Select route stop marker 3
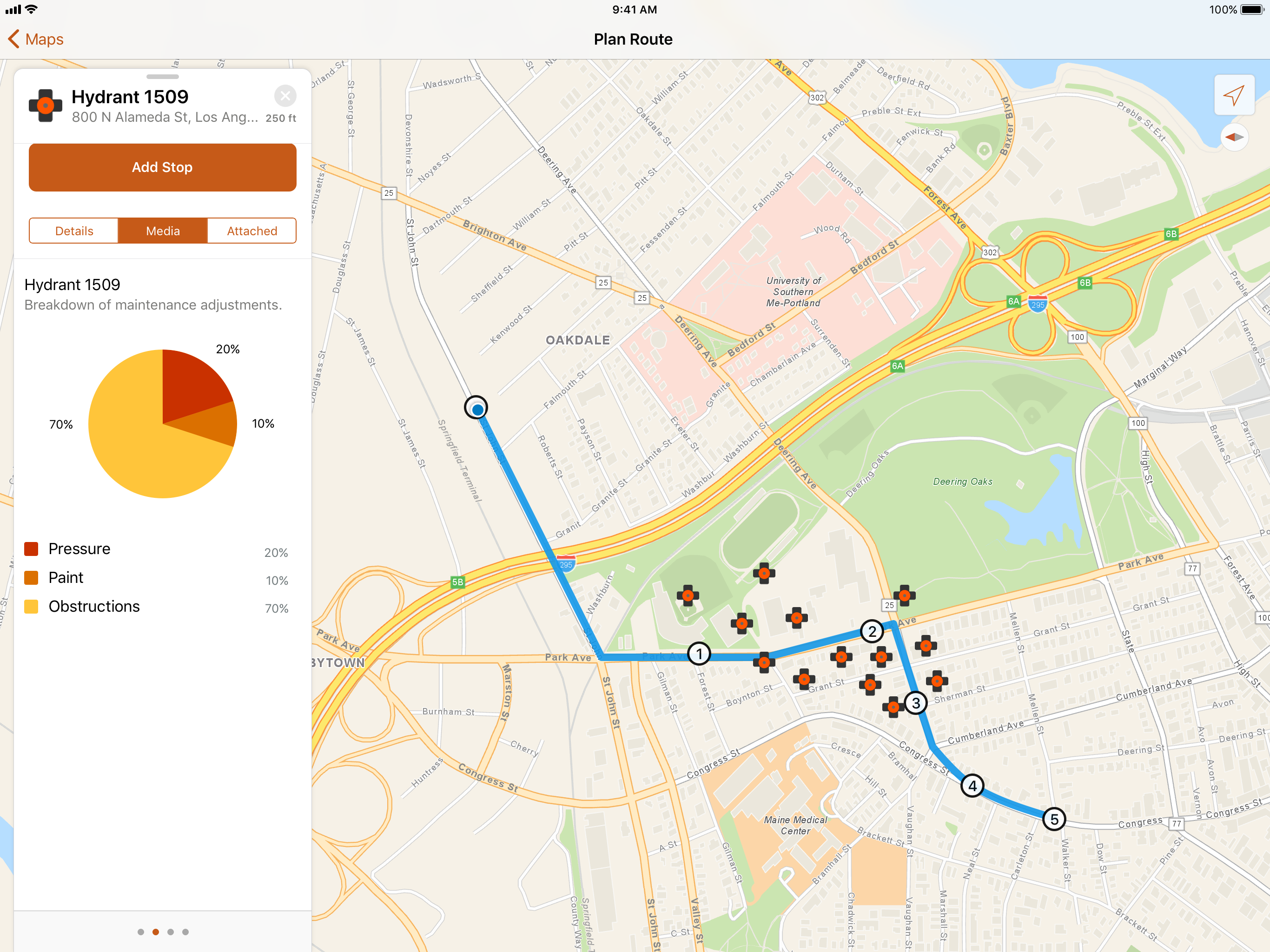The height and width of the screenshot is (952, 1270). point(915,703)
